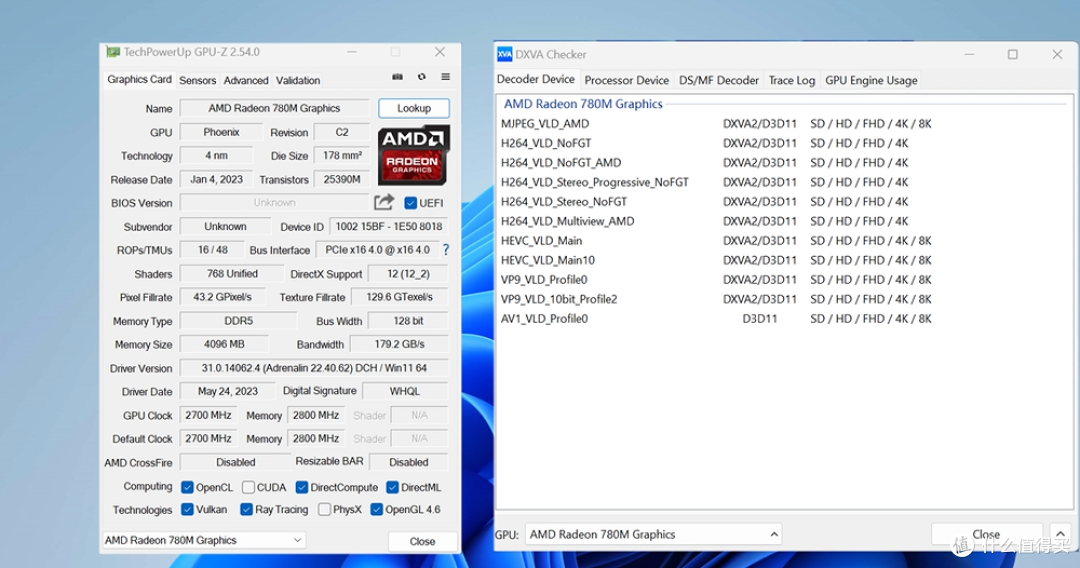Open the Validation tab
The image size is (1080, 568).
coord(298,81)
